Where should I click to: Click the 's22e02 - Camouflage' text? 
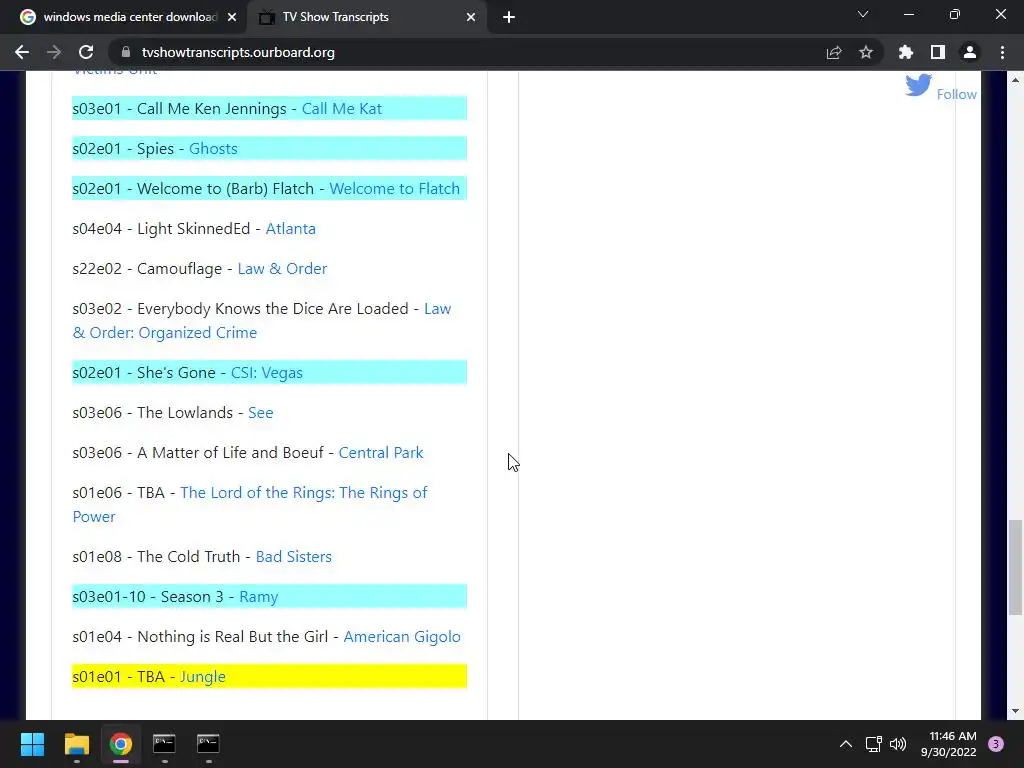(x=148, y=268)
